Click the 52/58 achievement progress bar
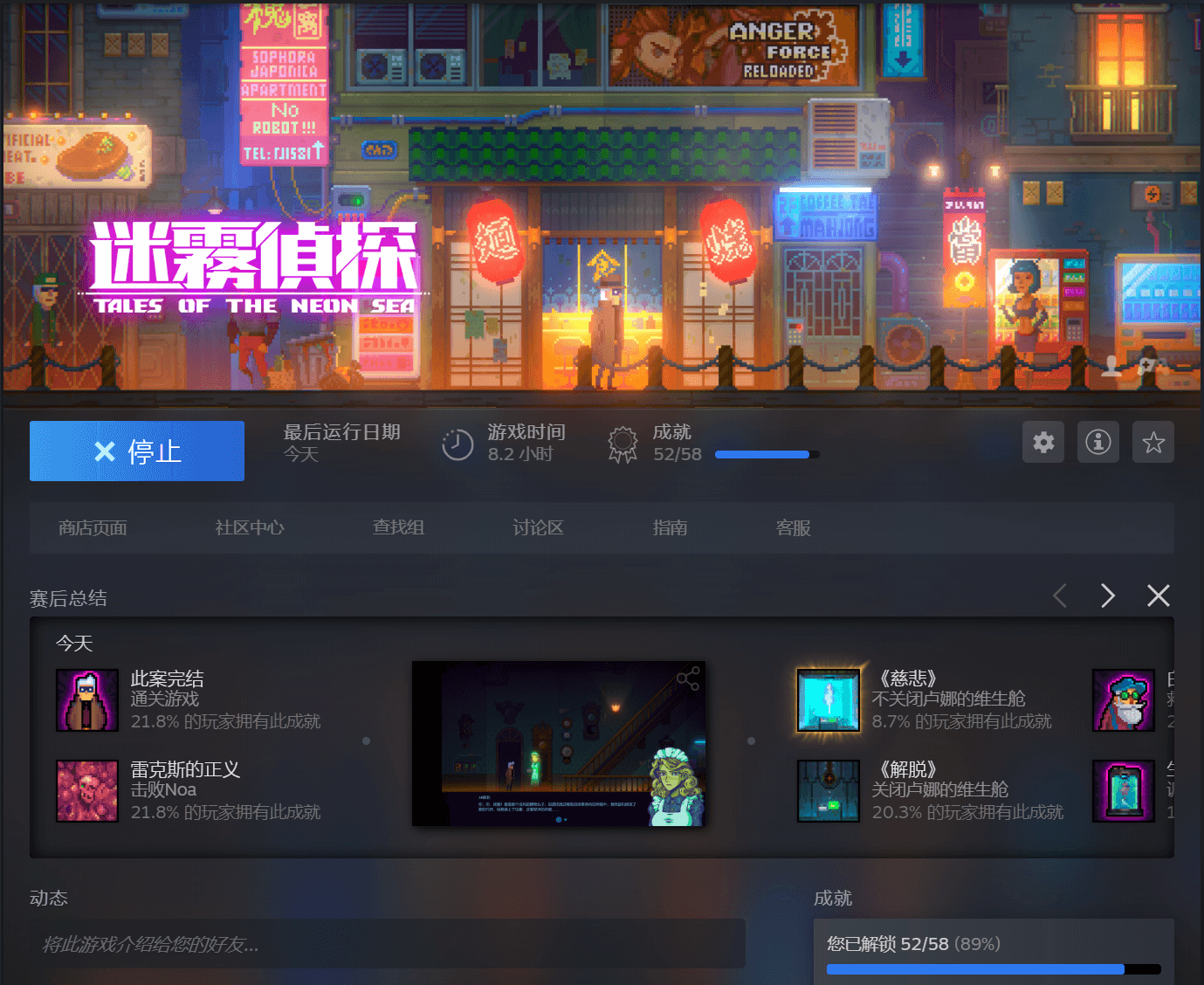The image size is (1204, 985). [x=767, y=454]
